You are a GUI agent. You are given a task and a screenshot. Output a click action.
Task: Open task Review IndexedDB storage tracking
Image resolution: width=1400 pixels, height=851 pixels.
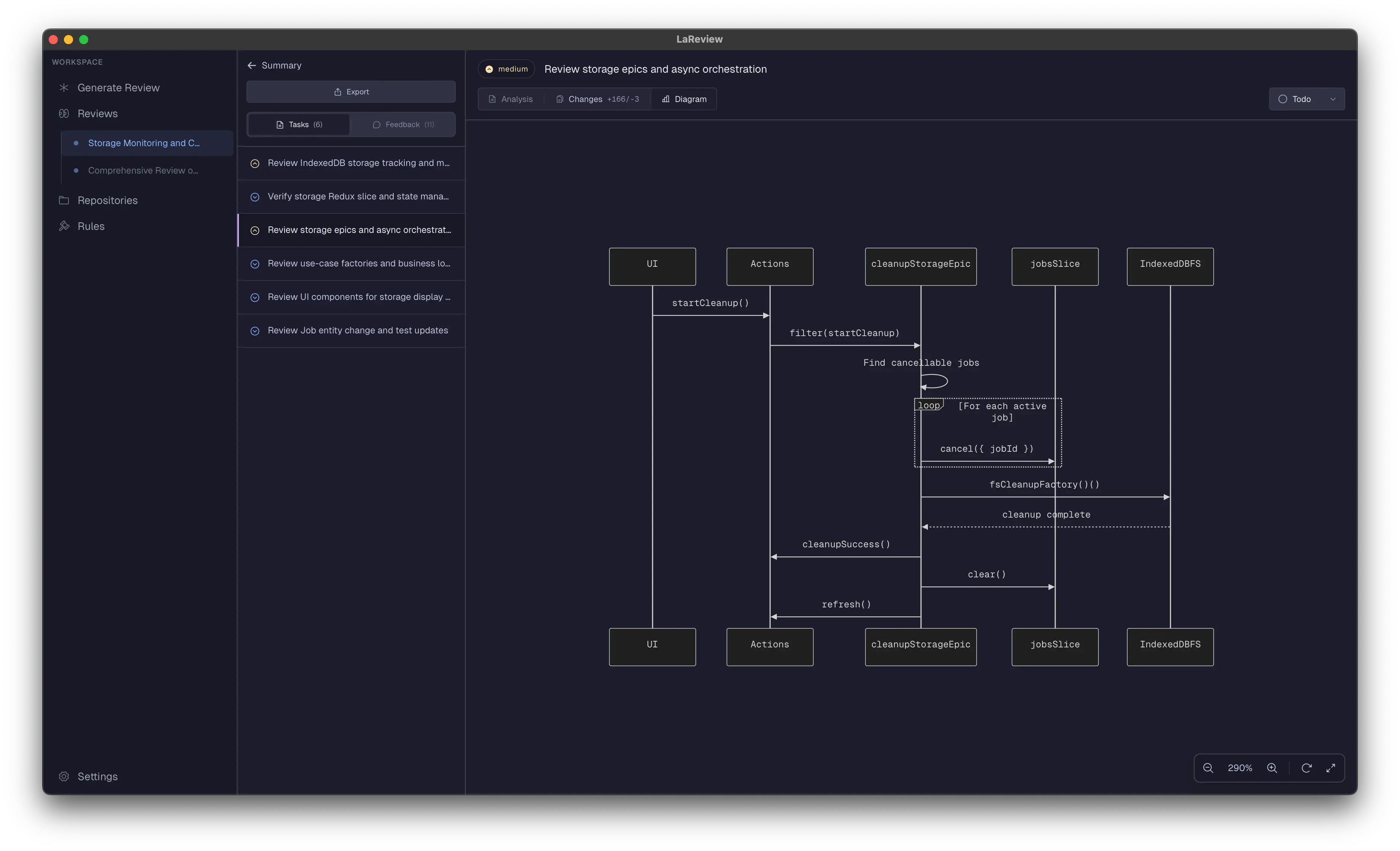click(351, 163)
